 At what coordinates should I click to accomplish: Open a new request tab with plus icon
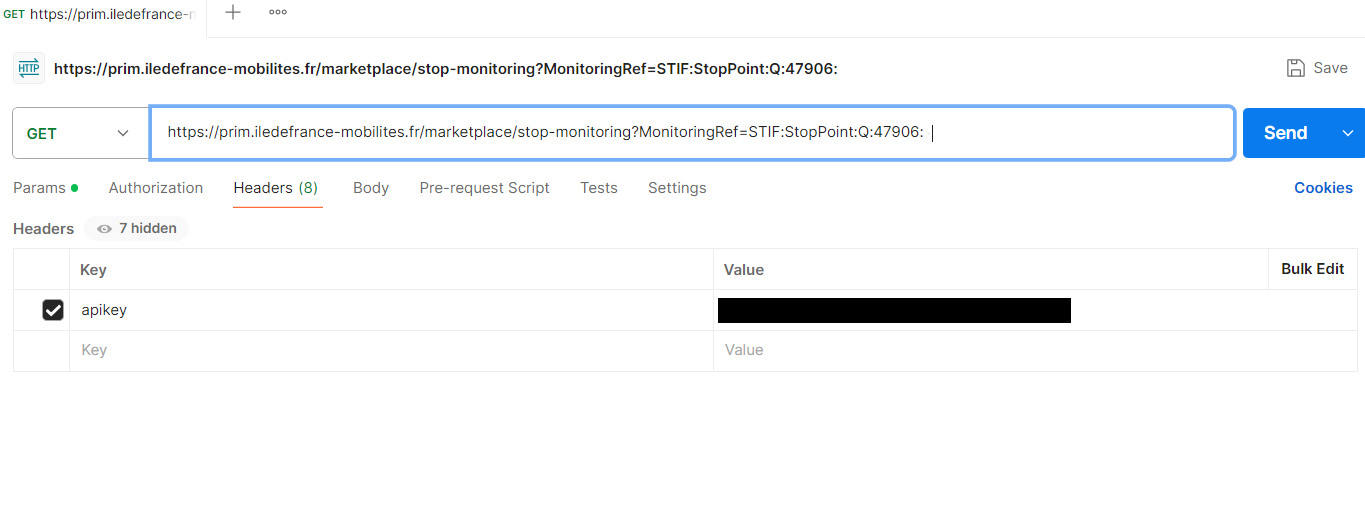click(x=233, y=12)
